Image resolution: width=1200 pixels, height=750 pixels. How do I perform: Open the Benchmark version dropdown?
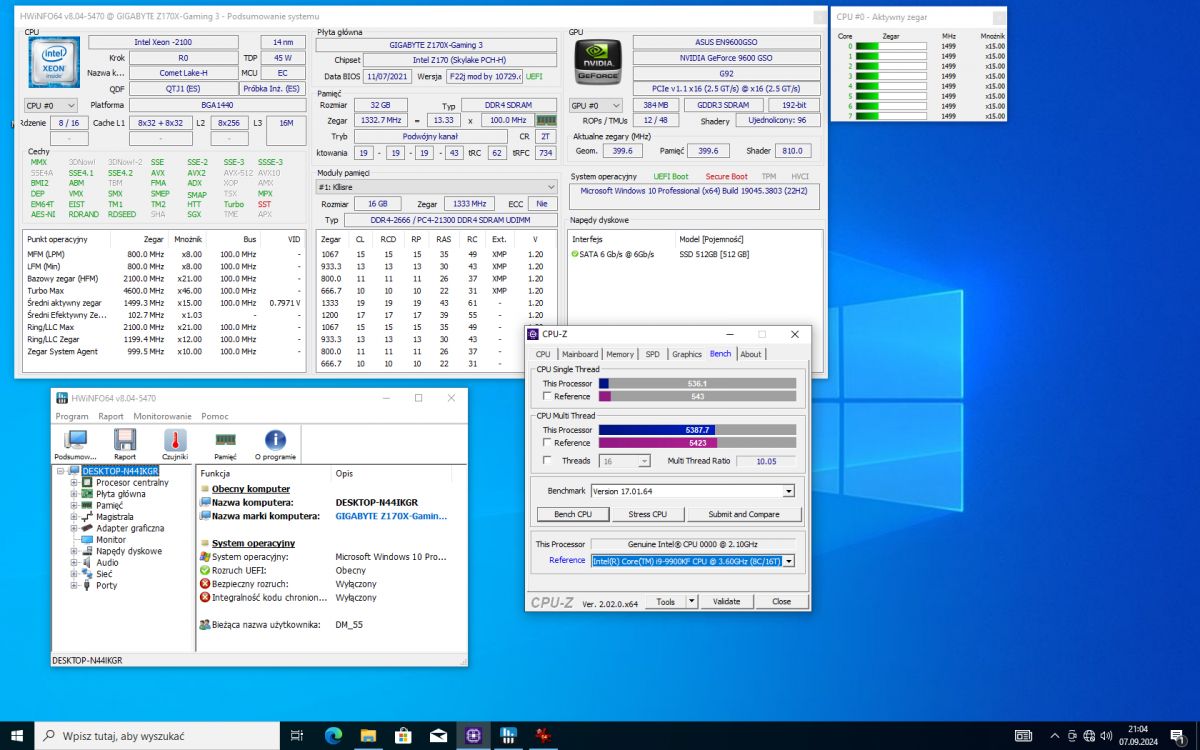pyautogui.click(x=788, y=491)
